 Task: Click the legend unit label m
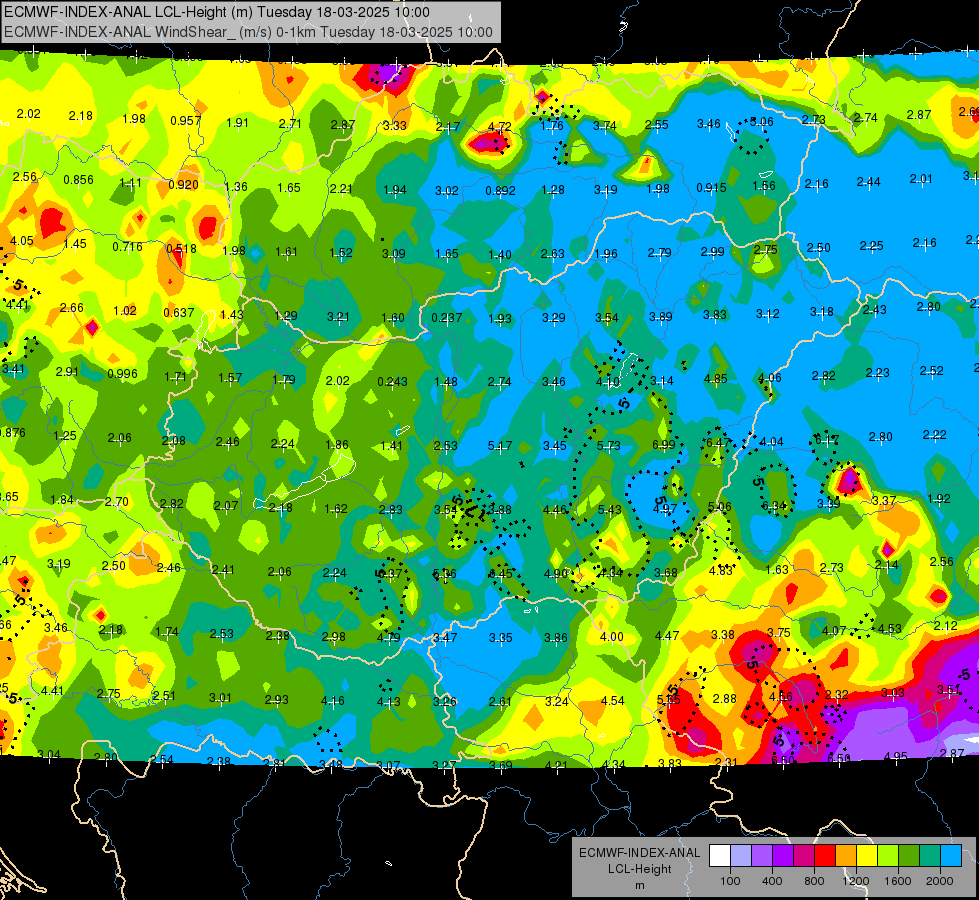[639, 886]
